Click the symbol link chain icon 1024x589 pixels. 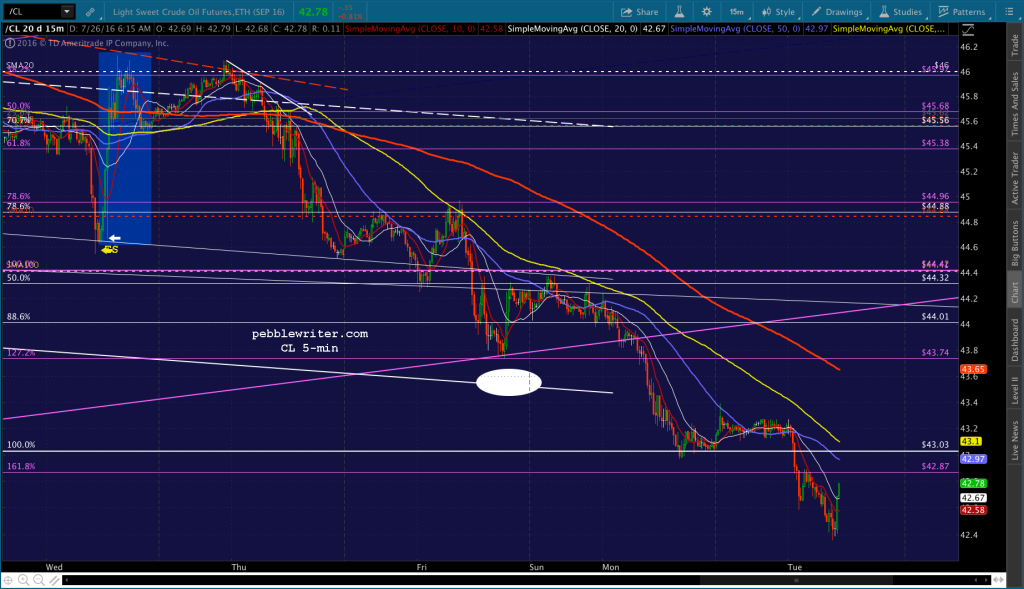click(90, 12)
